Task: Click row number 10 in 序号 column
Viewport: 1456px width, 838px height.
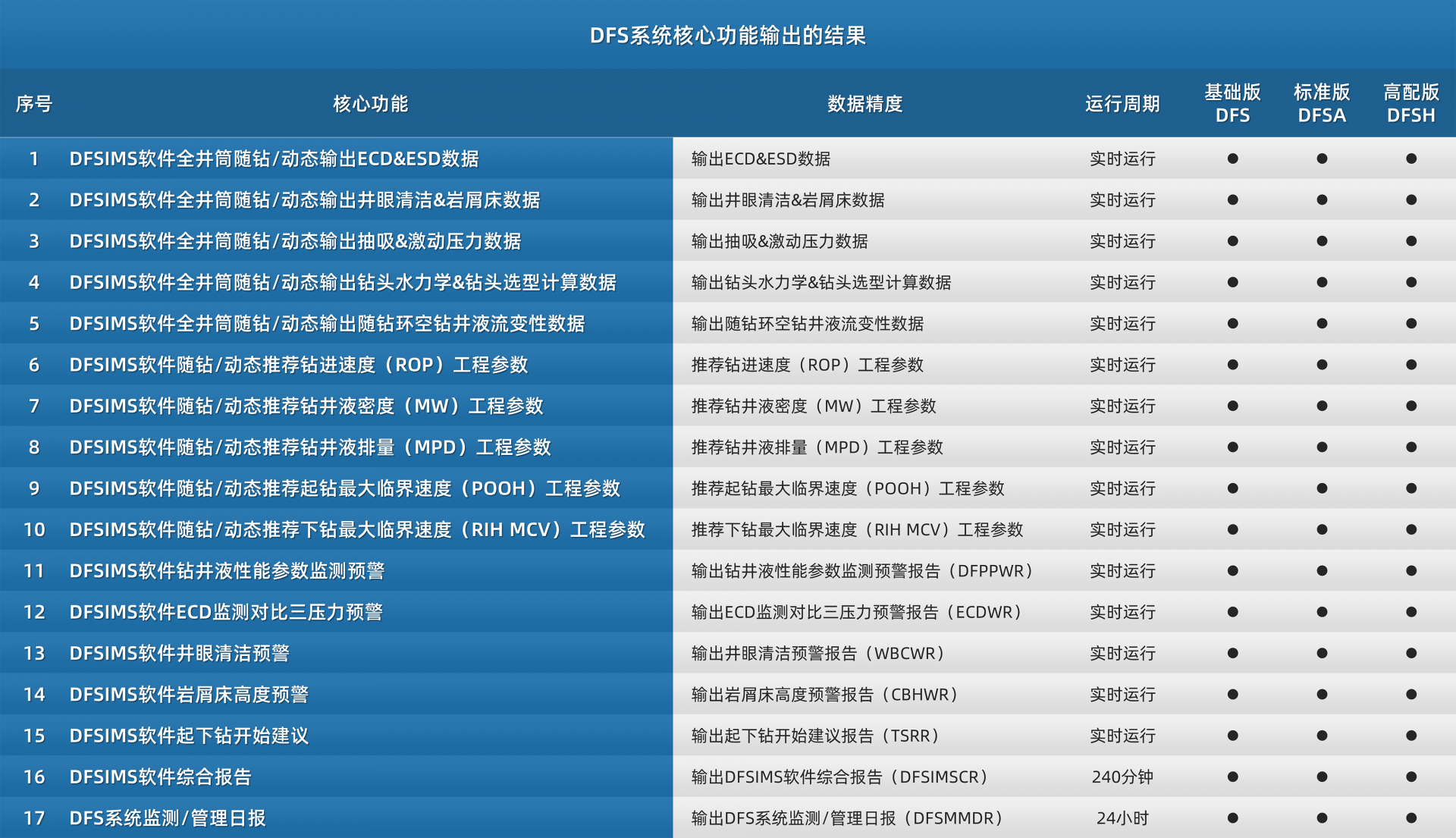Action: (x=34, y=529)
